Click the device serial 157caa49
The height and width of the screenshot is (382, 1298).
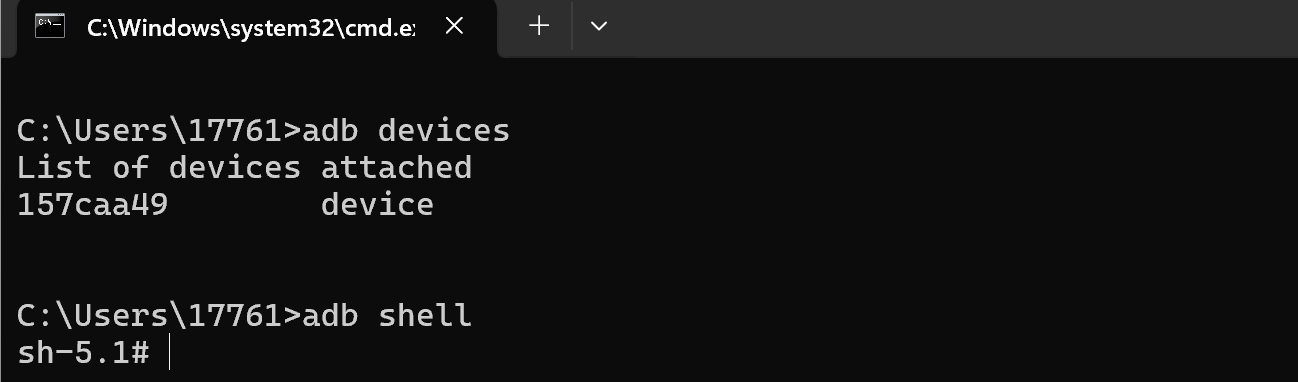point(92,206)
